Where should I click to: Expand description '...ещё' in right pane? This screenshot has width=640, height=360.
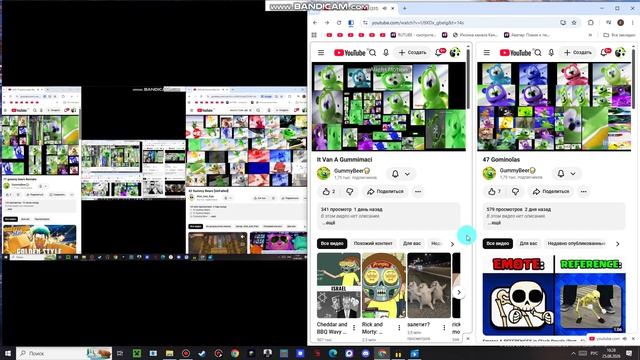tap(493, 223)
